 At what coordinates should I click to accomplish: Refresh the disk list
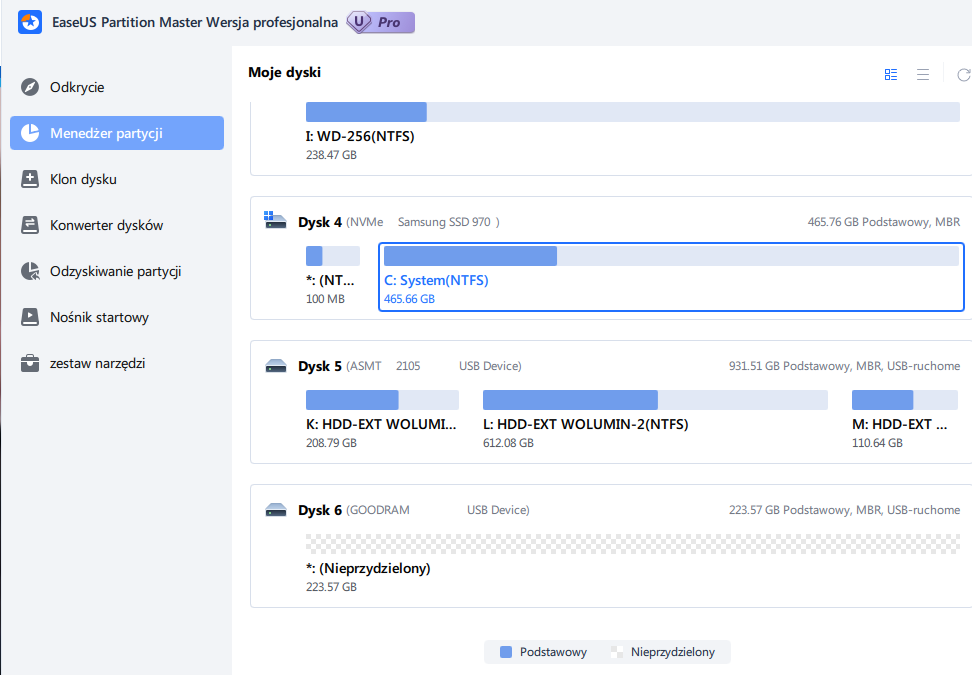tap(964, 74)
